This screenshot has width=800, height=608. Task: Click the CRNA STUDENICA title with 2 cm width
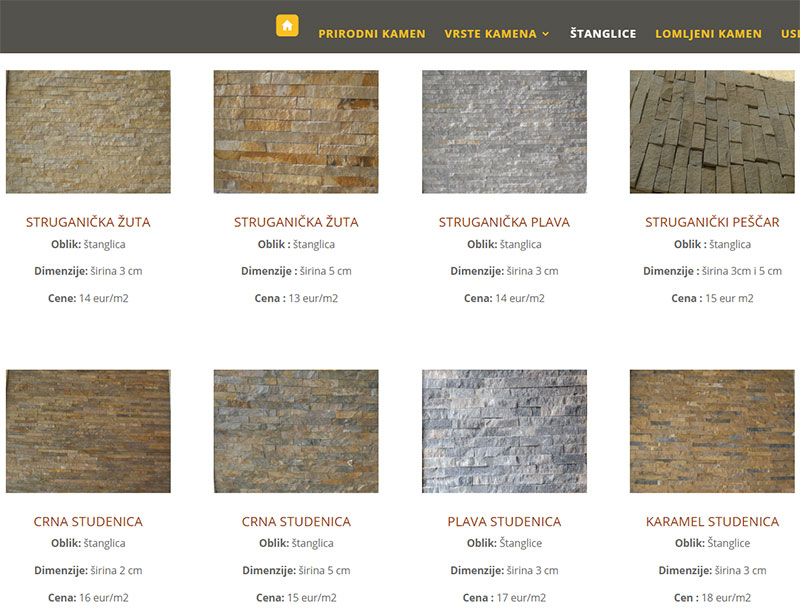88,521
